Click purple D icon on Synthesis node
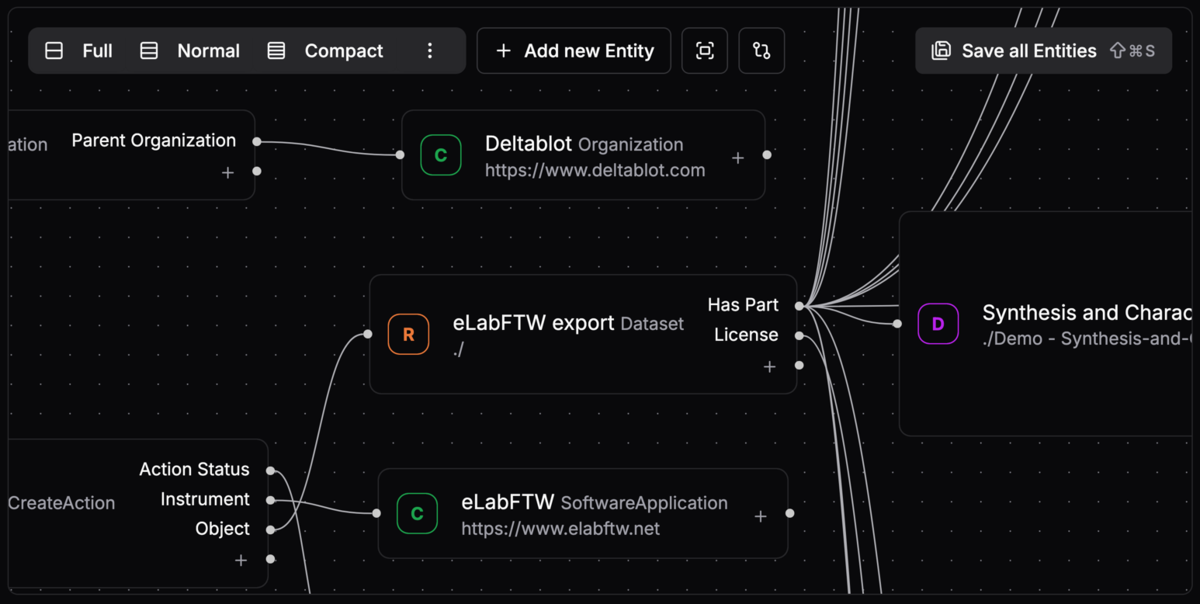Screen dimensions: 1200x604 click(x=938, y=324)
